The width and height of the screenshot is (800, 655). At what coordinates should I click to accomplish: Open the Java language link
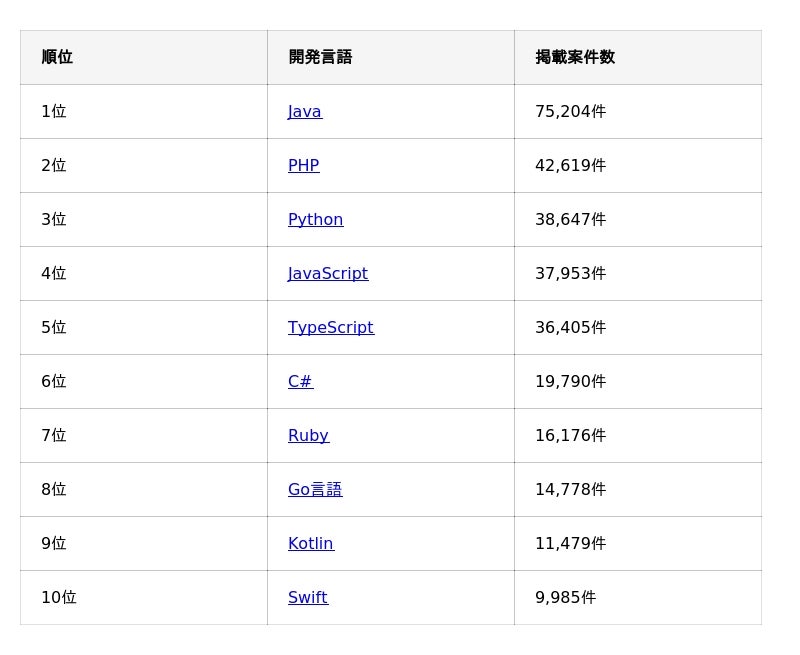point(304,112)
